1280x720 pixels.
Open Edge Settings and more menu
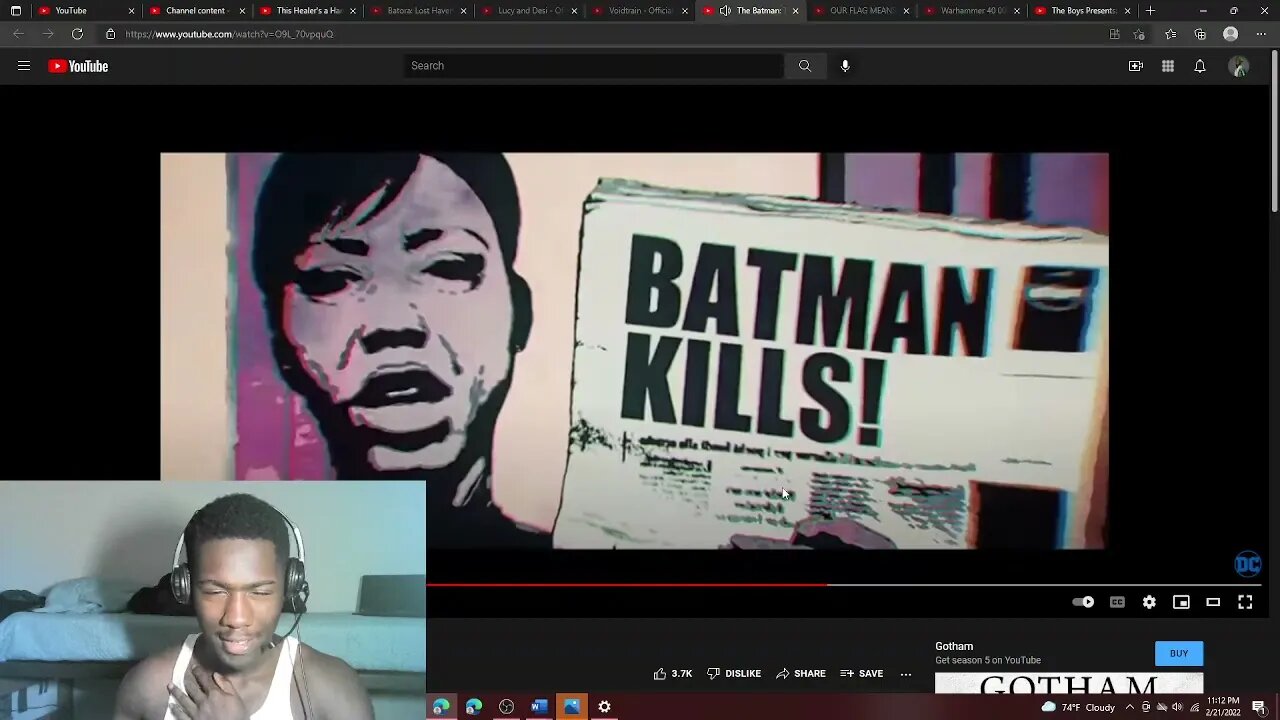point(1261,34)
